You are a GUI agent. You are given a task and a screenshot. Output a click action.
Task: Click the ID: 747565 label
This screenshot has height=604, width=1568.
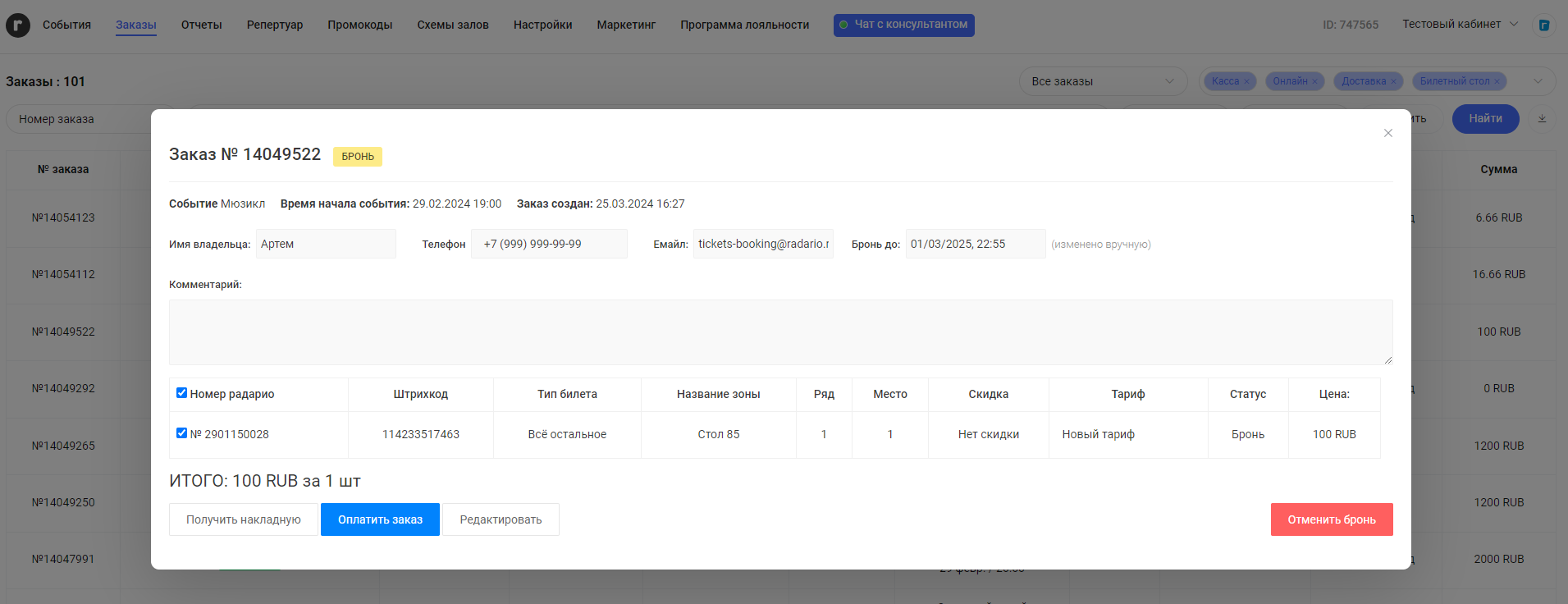coord(1351,25)
